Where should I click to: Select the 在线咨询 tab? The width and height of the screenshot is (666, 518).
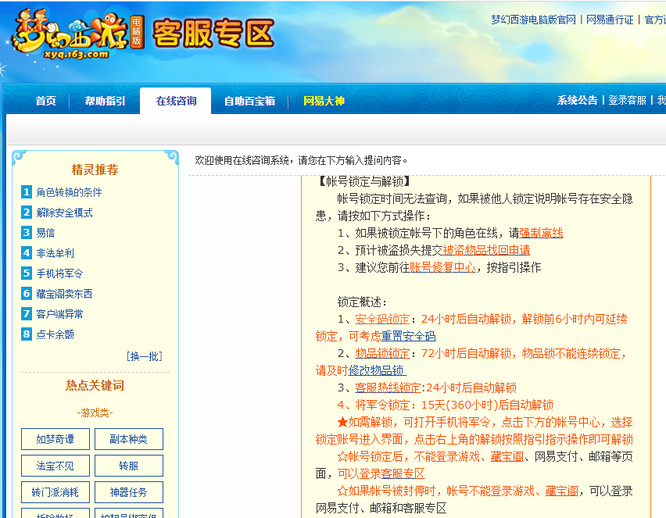point(176,101)
